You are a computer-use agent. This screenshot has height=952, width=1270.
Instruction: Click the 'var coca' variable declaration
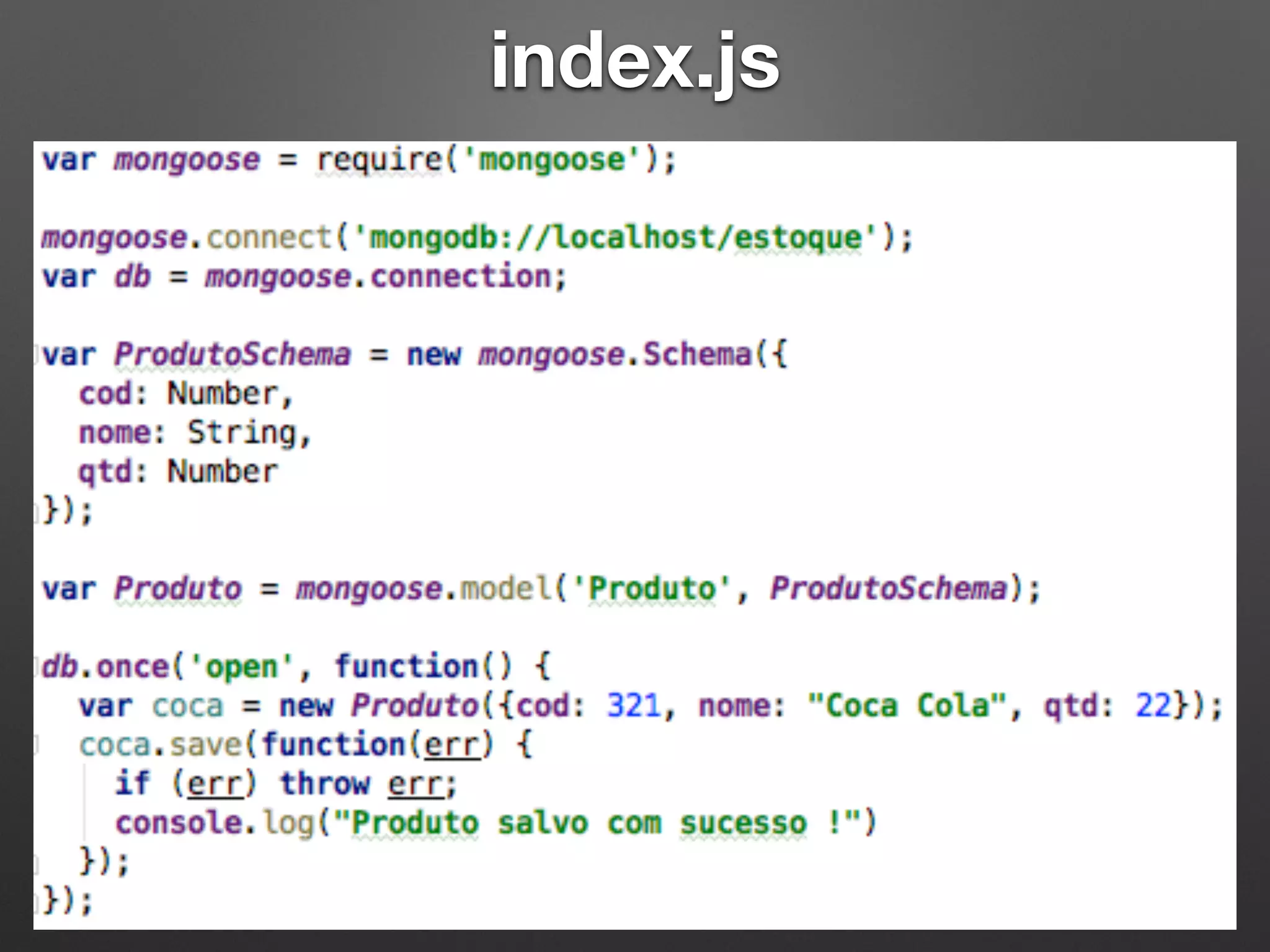pyautogui.click(x=151, y=706)
